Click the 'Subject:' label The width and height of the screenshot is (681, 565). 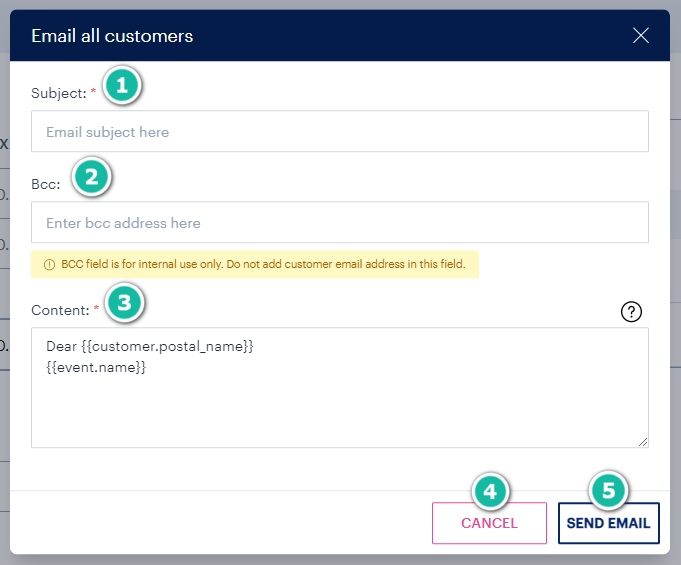click(x=59, y=93)
